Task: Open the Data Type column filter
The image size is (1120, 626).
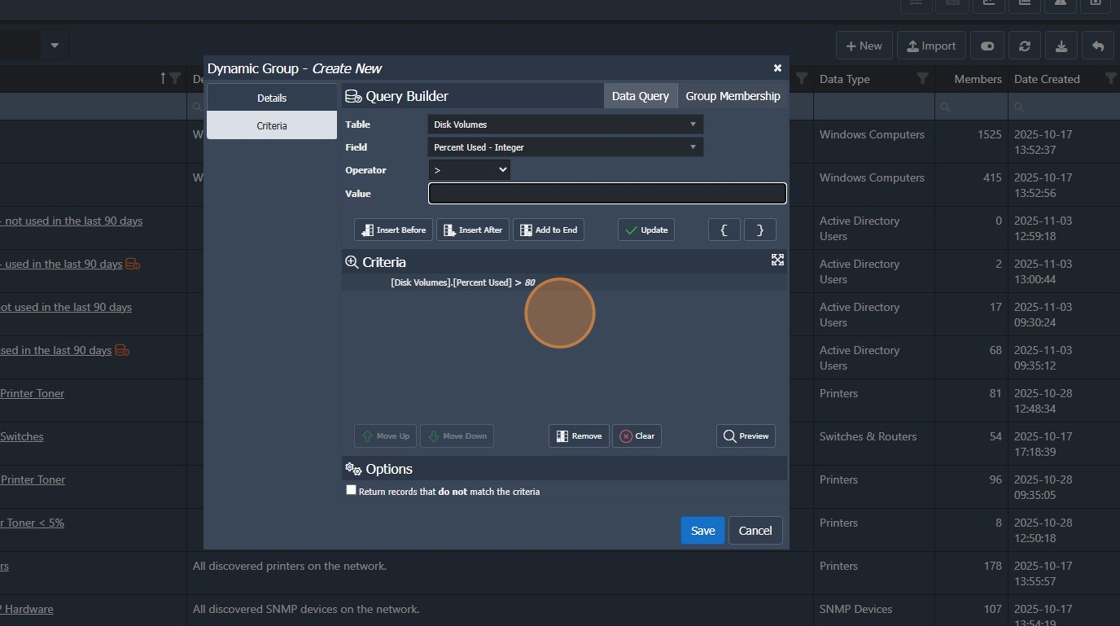Action: [x=922, y=79]
